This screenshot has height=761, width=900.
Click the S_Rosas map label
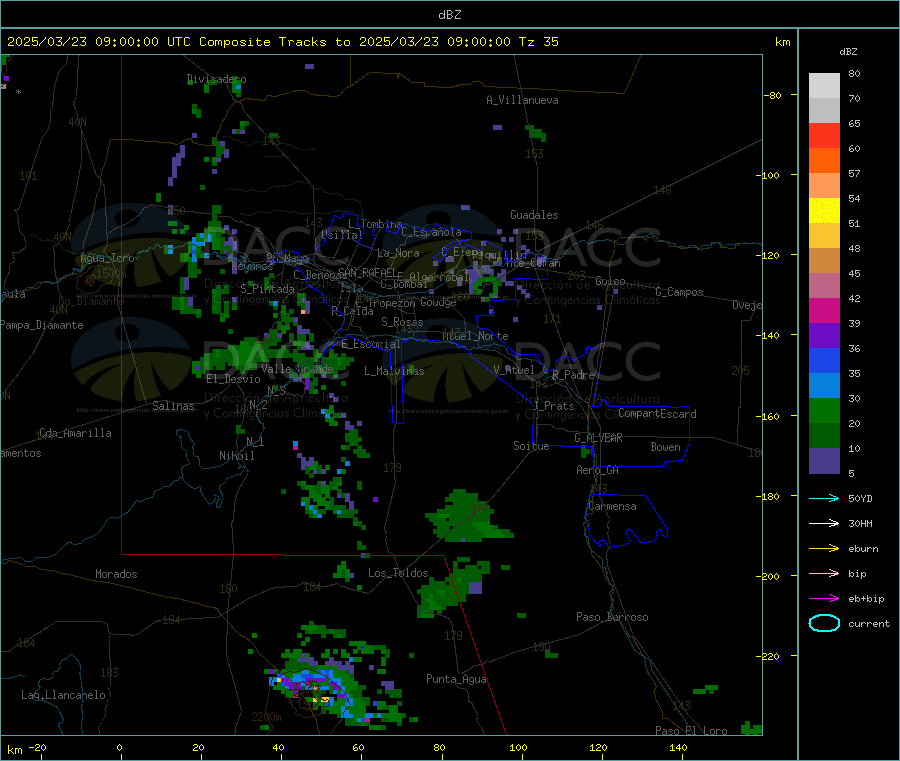(402, 322)
